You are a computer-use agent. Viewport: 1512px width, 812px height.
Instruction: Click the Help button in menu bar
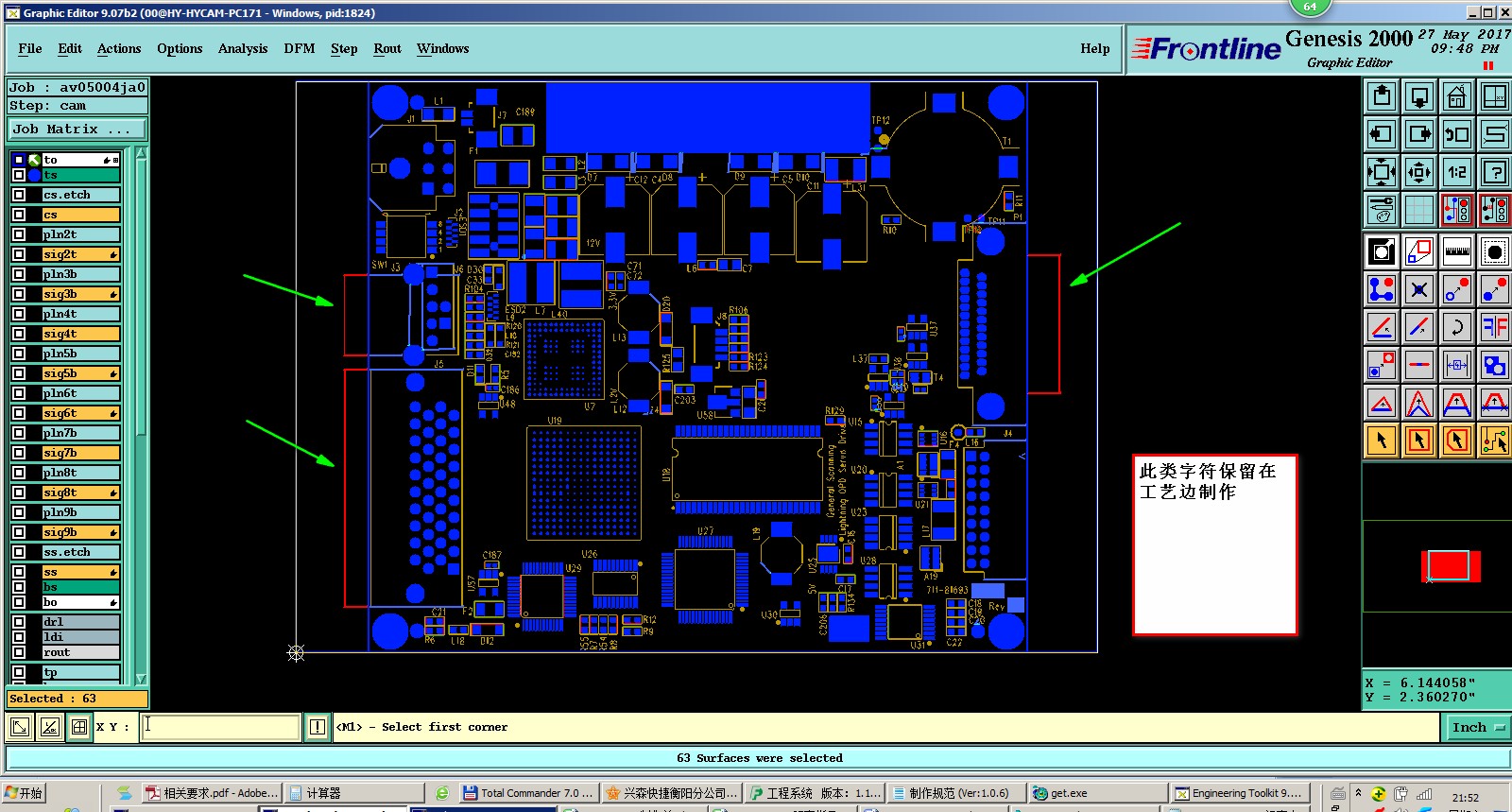pyautogui.click(x=1095, y=48)
